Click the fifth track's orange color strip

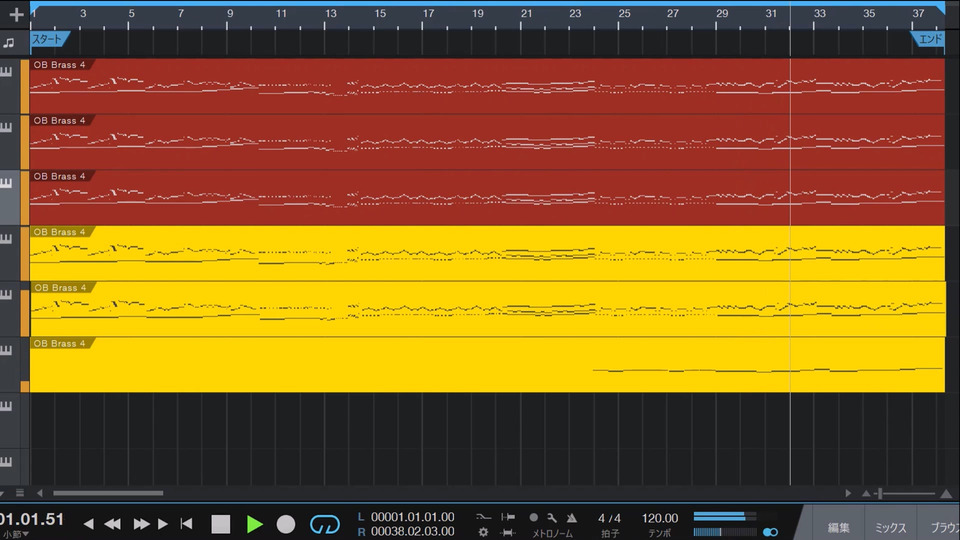pyautogui.click(x=25, y=313)
